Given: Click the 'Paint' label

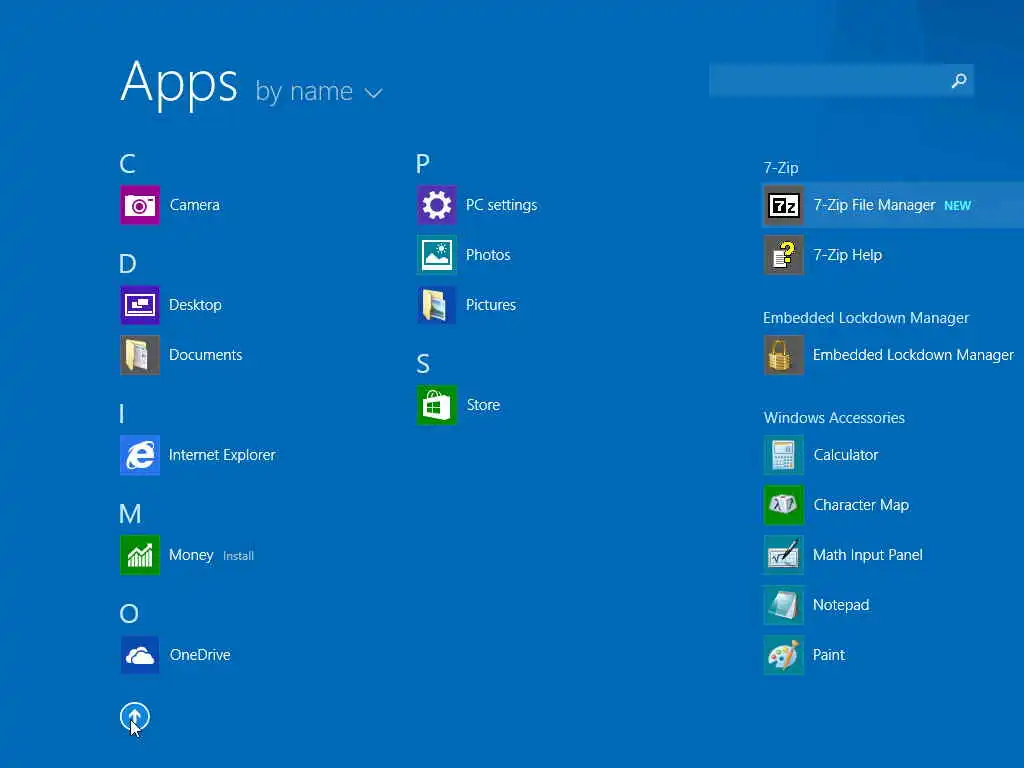Looking at the screenshot, I should [829, 655].
